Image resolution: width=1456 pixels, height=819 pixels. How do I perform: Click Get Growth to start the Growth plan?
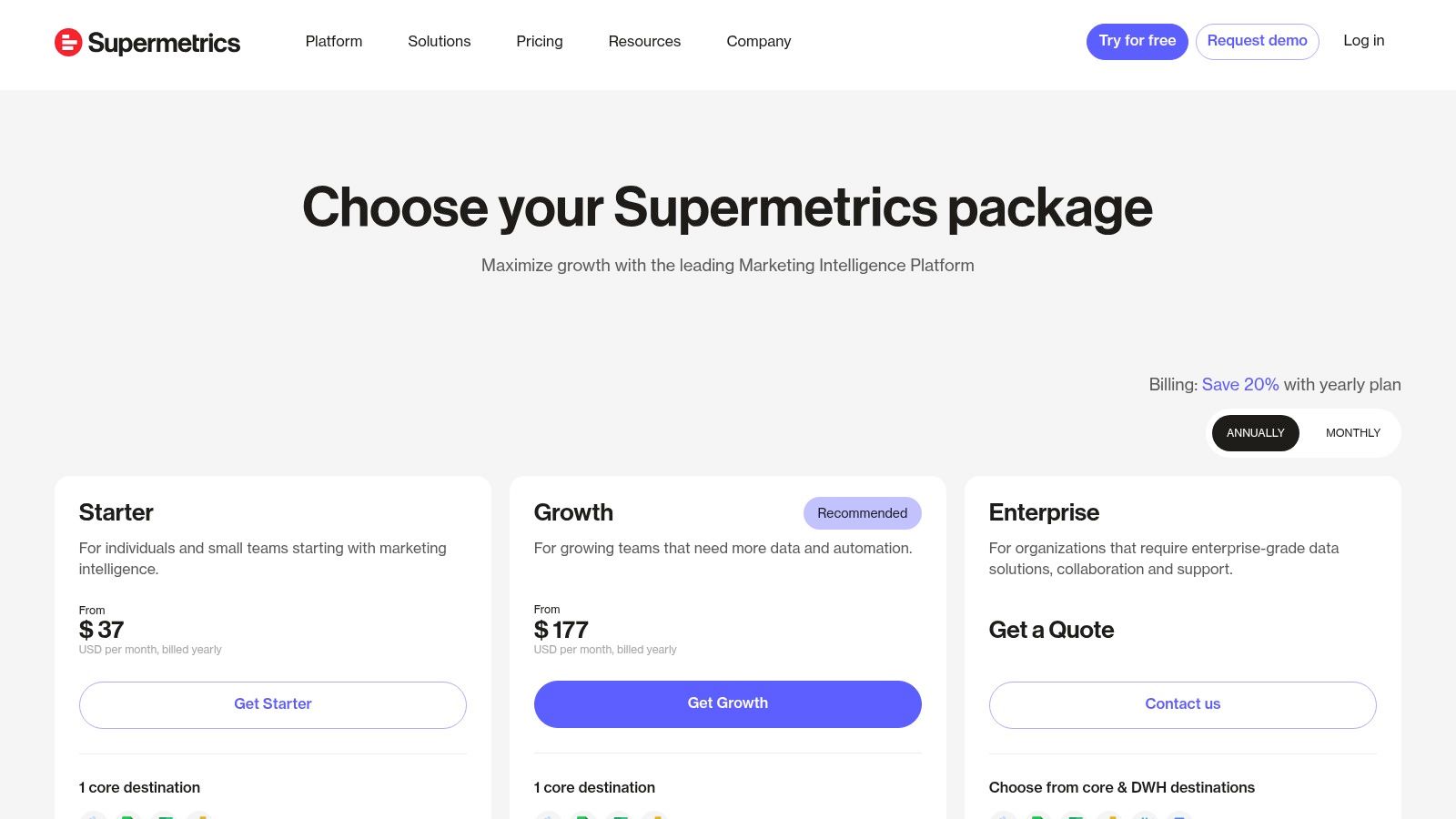click(727, 703)
